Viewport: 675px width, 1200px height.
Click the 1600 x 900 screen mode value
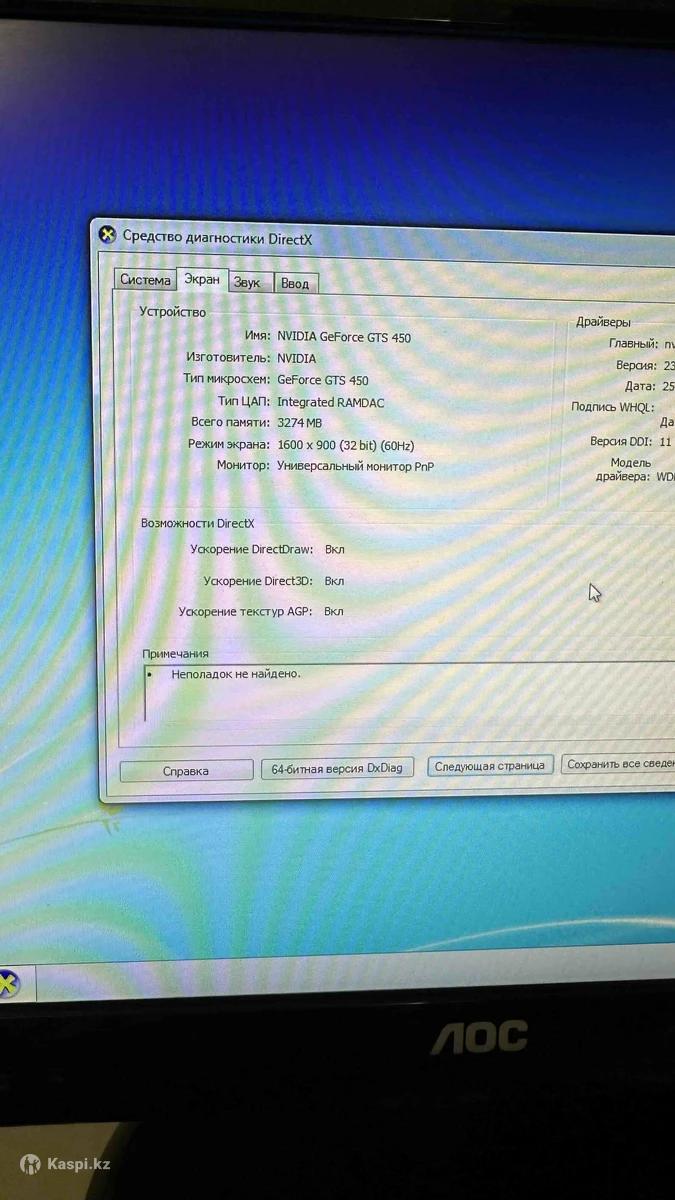tap(345, 445)
